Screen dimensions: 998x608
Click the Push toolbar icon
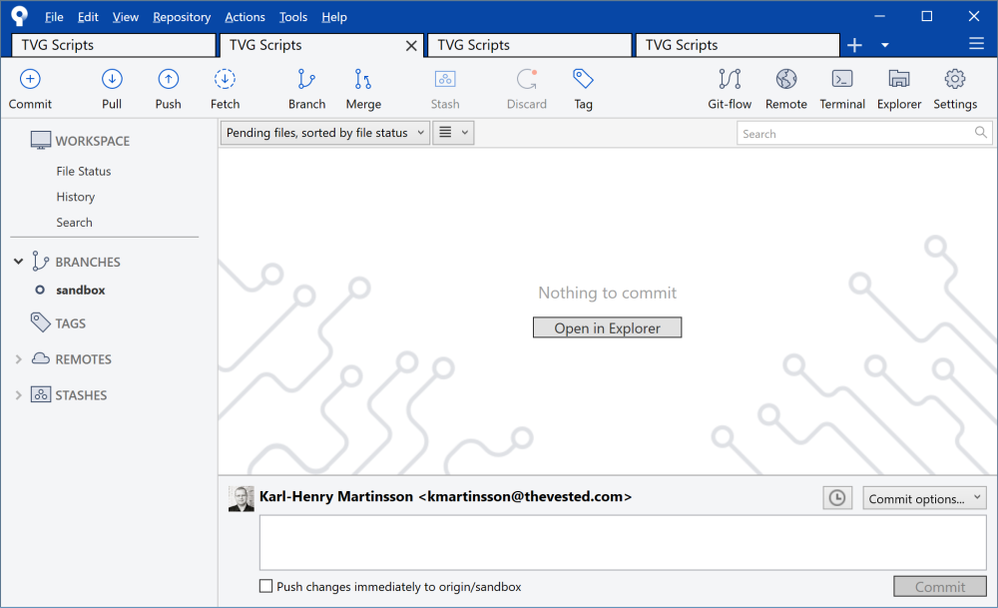point(168,79)
